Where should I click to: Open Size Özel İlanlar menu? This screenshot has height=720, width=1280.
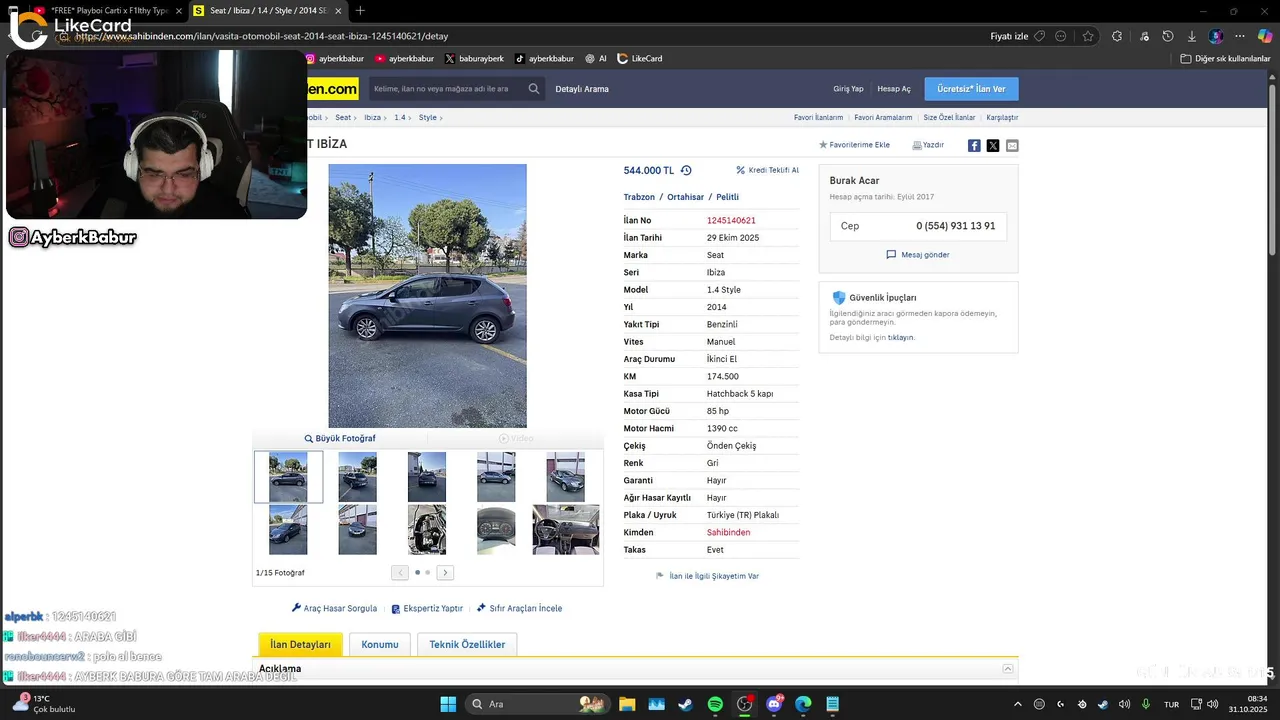[949, 118]
